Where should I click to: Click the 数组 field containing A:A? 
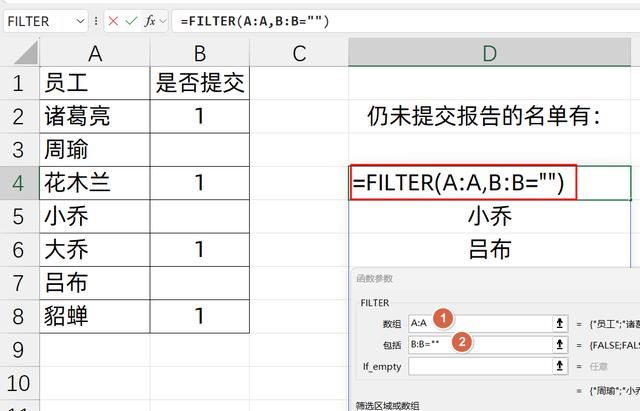point(480,324)
